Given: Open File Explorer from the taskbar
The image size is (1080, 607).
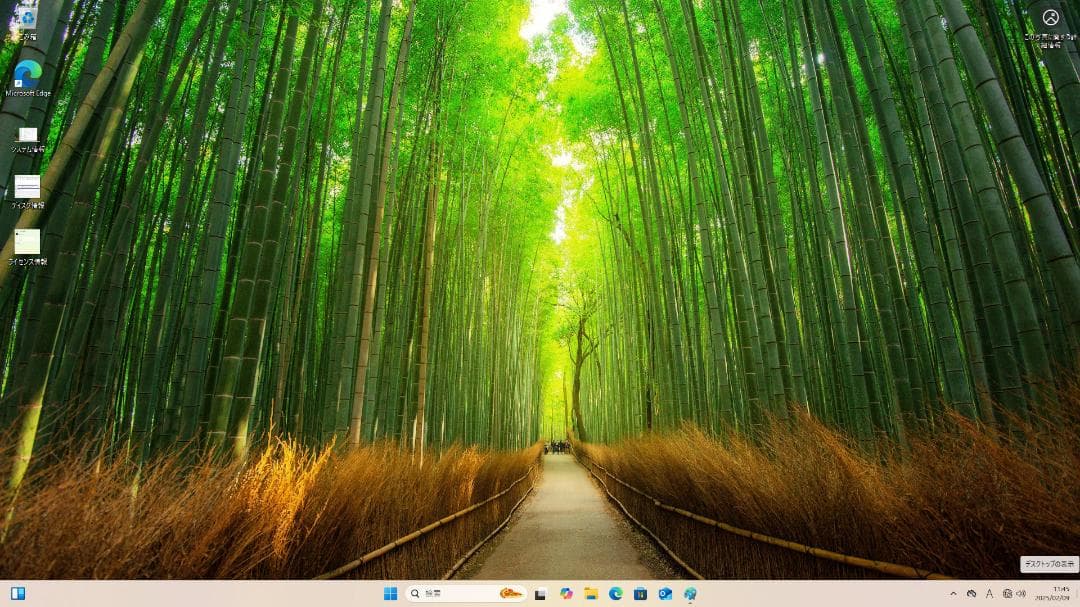Looking at the screenshot, I should point(590,593).
